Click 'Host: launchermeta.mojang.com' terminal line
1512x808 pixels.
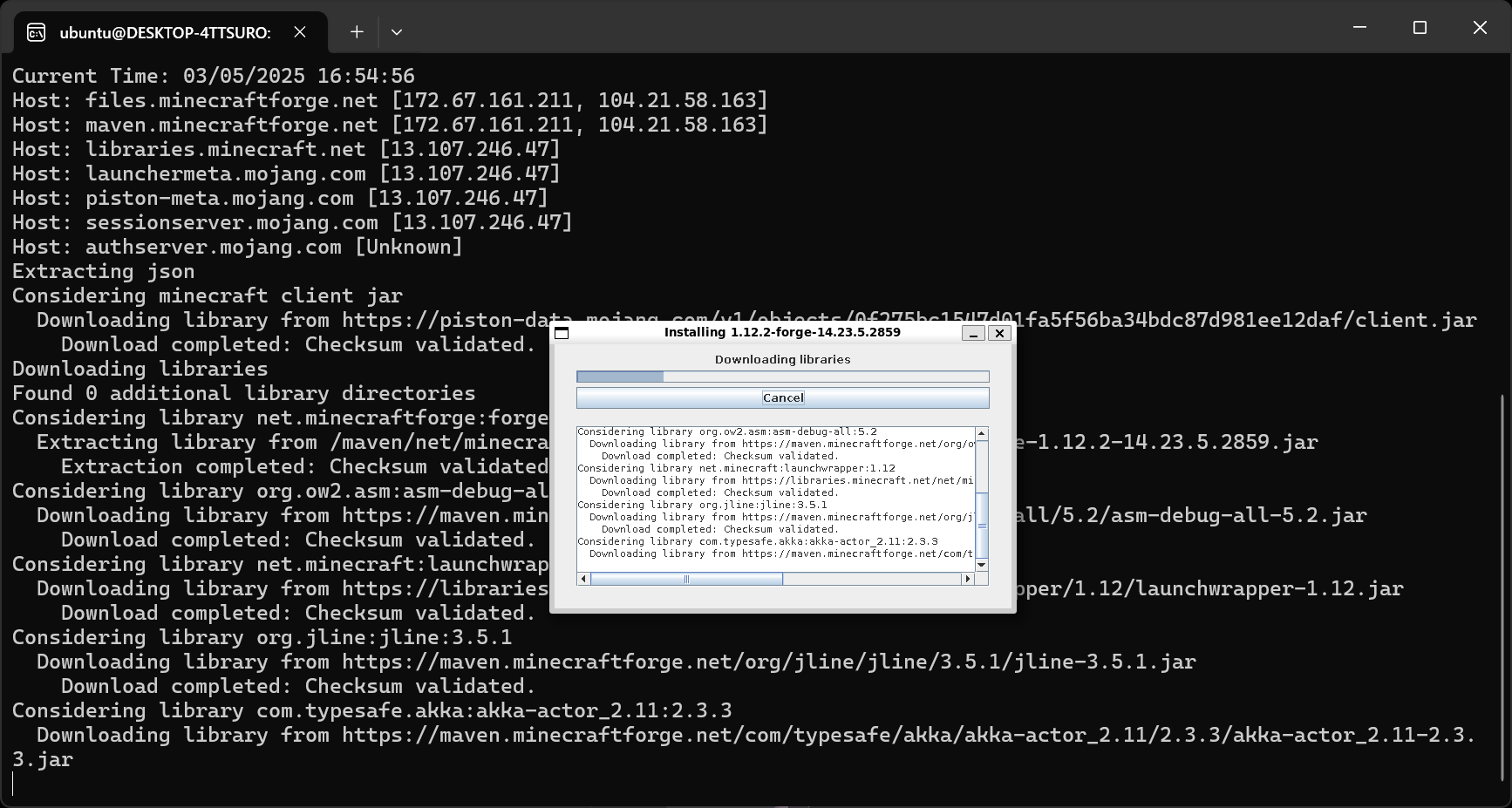(x=286, y=173)
